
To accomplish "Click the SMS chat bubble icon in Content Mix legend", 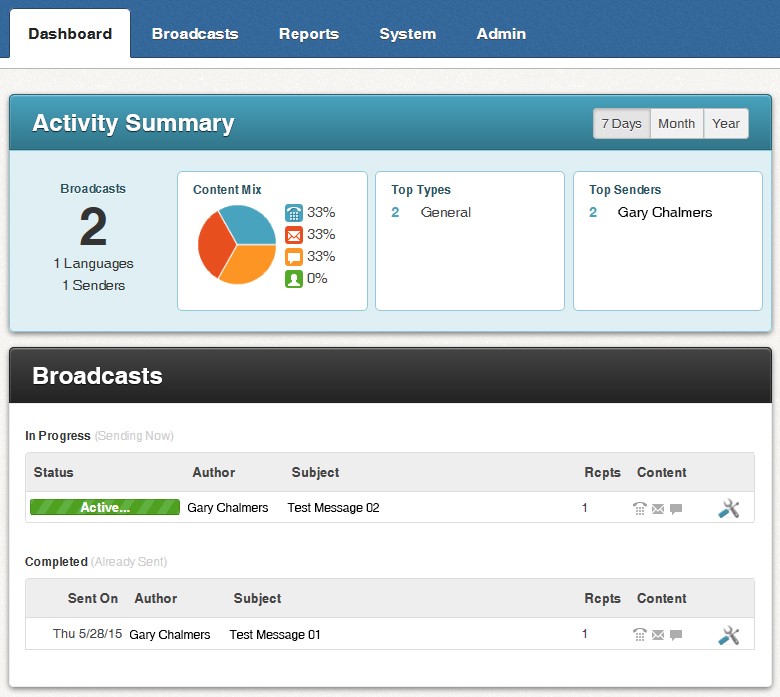I will [293, 257].
